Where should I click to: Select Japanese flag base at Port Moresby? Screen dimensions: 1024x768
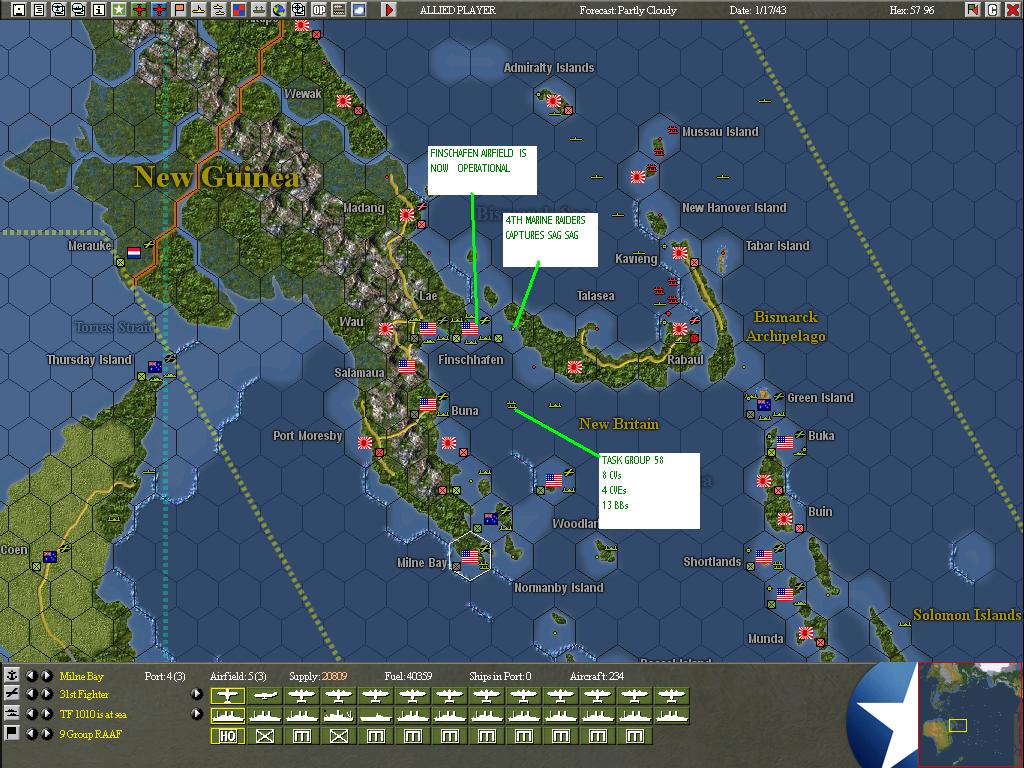coord(365,442)
